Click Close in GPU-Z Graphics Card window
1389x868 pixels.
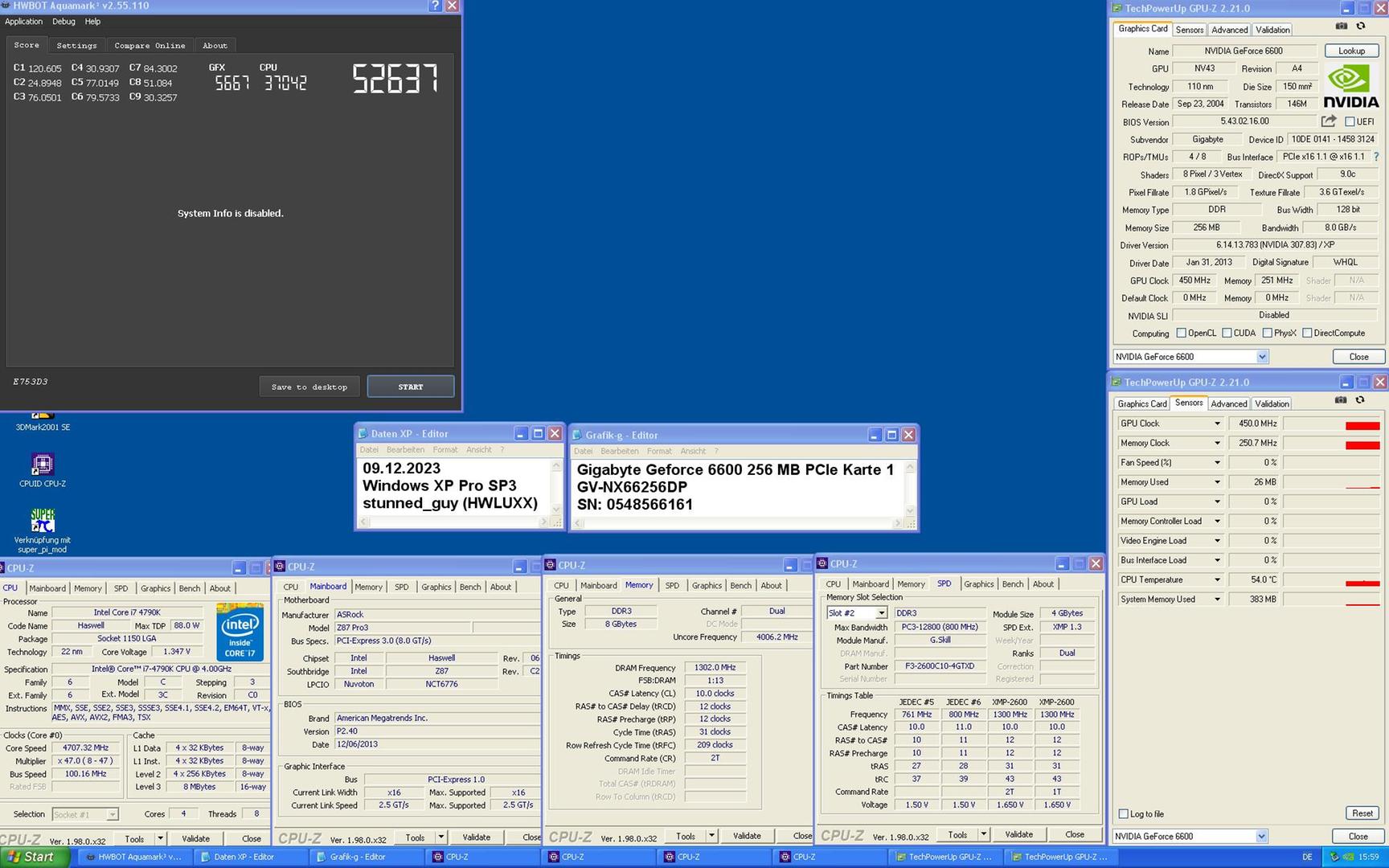point(1358,357)
